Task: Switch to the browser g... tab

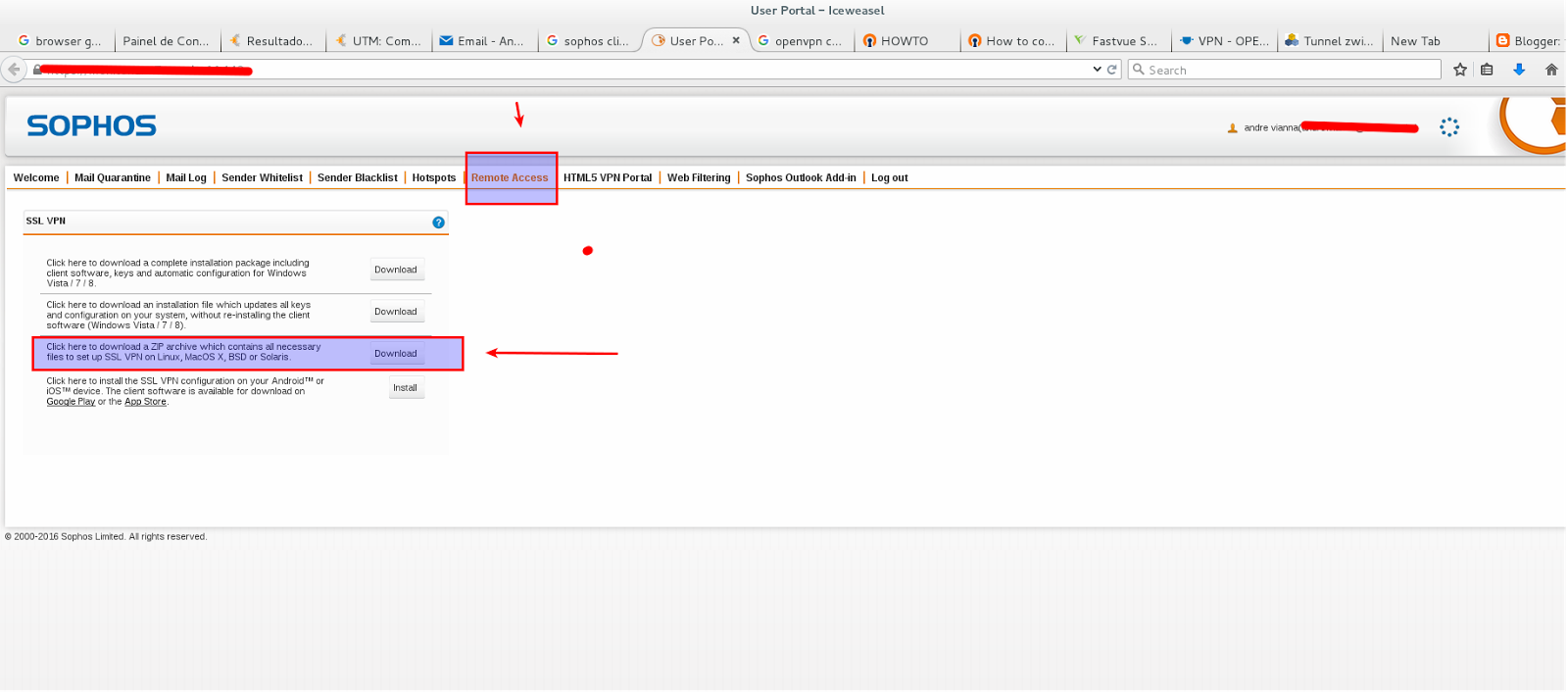Action: pos(59,41)
